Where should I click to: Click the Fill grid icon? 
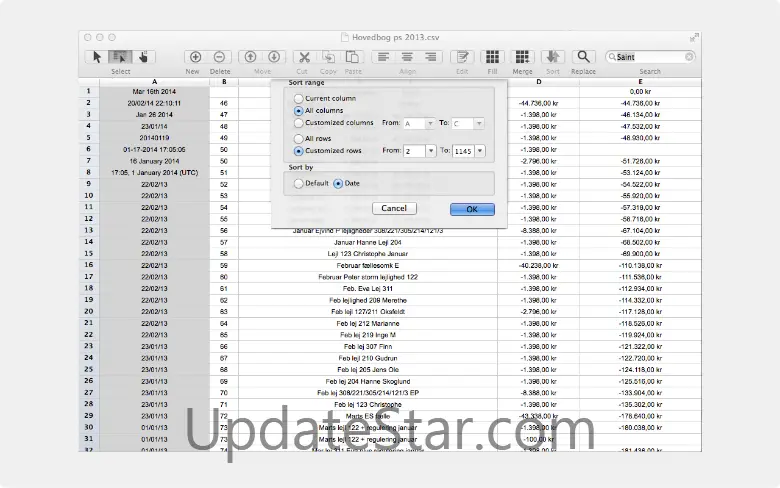492,57
